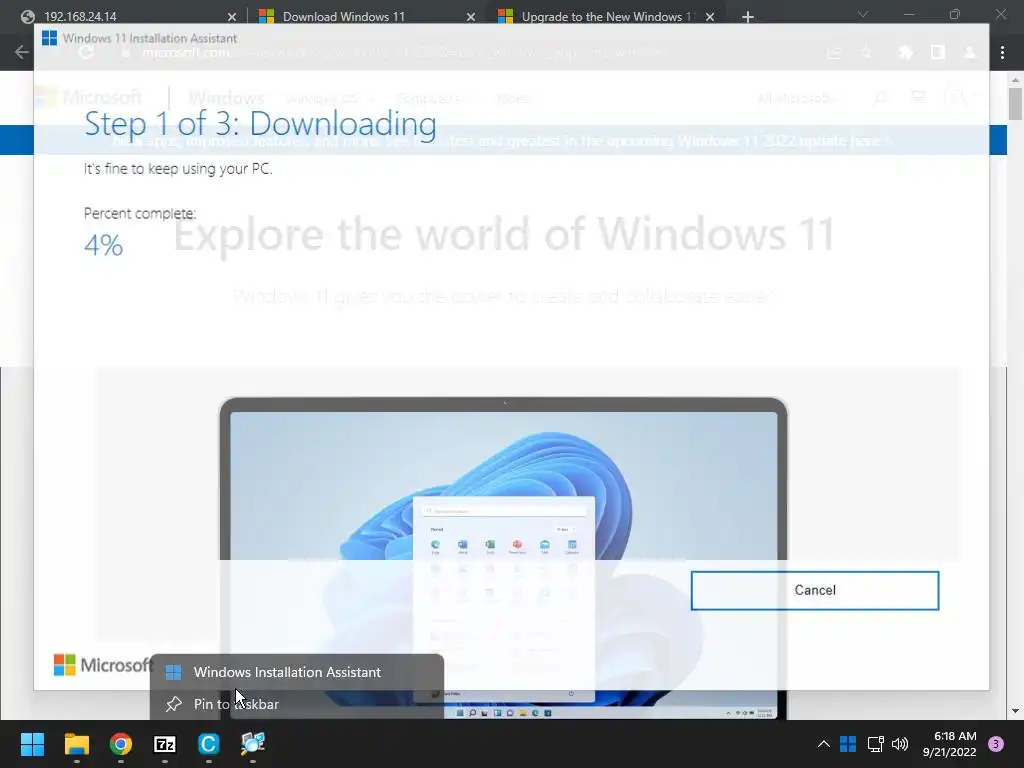Show hidden system tray icons
Screen dimensions: 1024x768
tap(824, 744)
